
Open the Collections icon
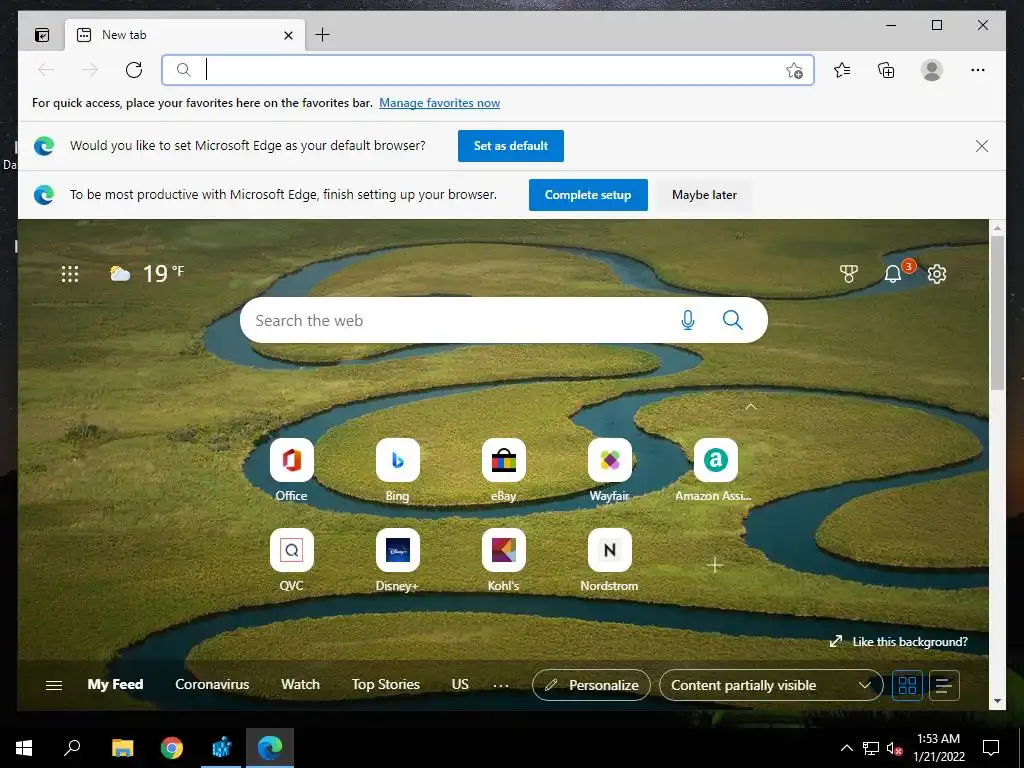[886, 70]
